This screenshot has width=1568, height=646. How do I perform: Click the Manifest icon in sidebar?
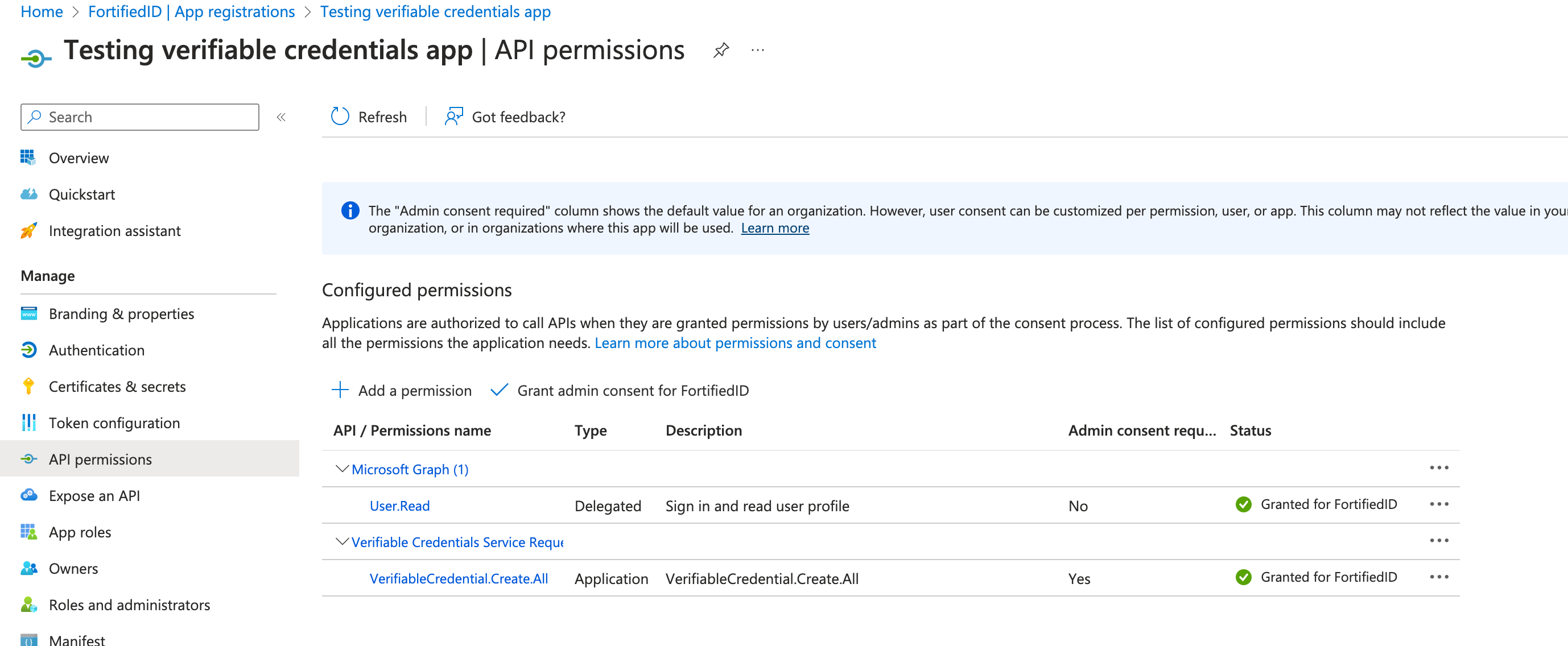28,640
